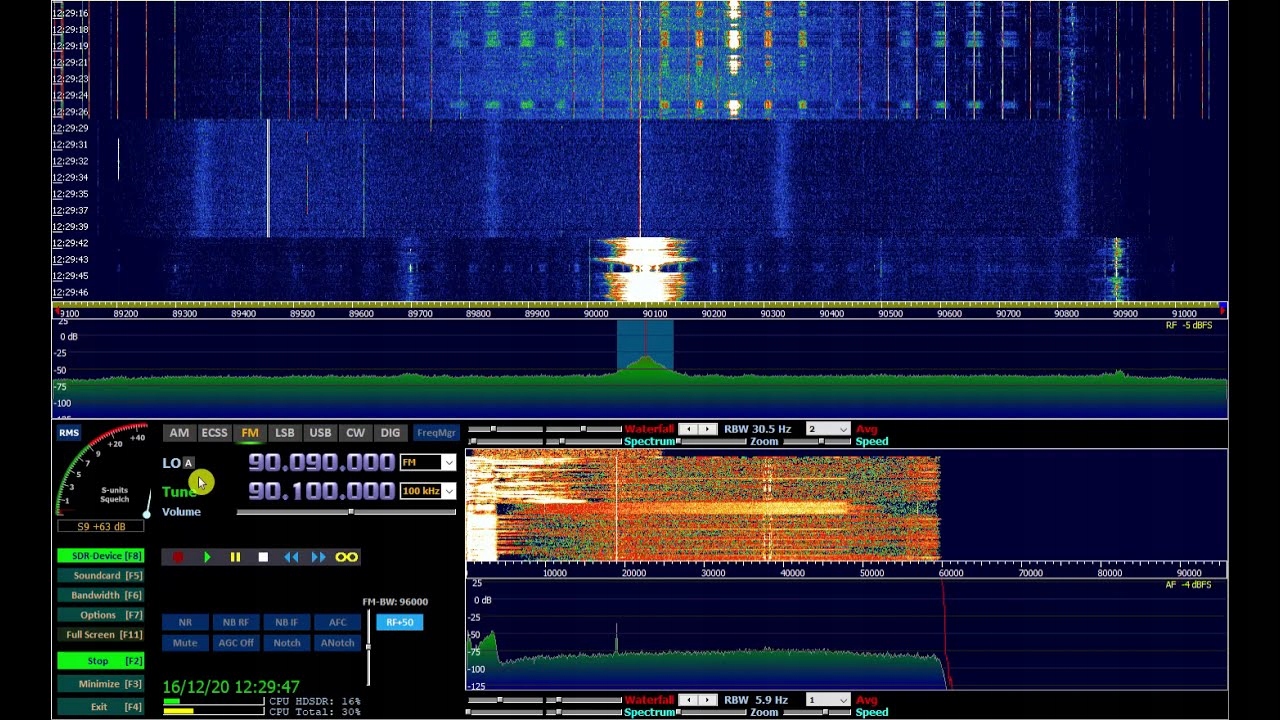
Task: Fast forward with the double-right arrows
Action: tap(318, 557)
